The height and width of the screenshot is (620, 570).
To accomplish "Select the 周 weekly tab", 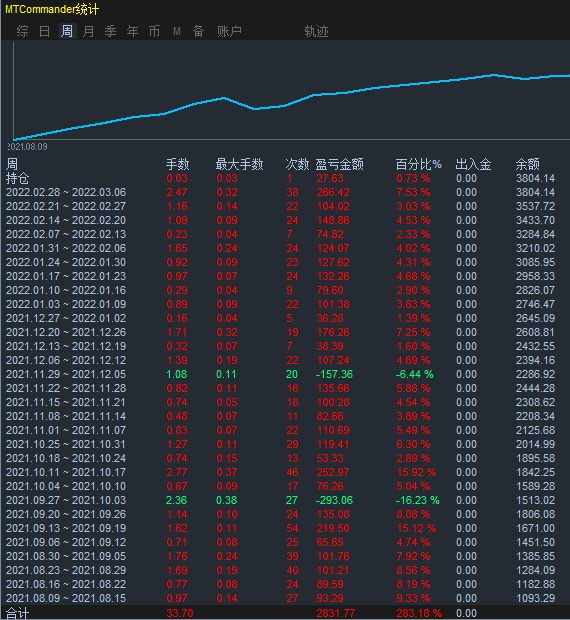I will tap(66, 31).
